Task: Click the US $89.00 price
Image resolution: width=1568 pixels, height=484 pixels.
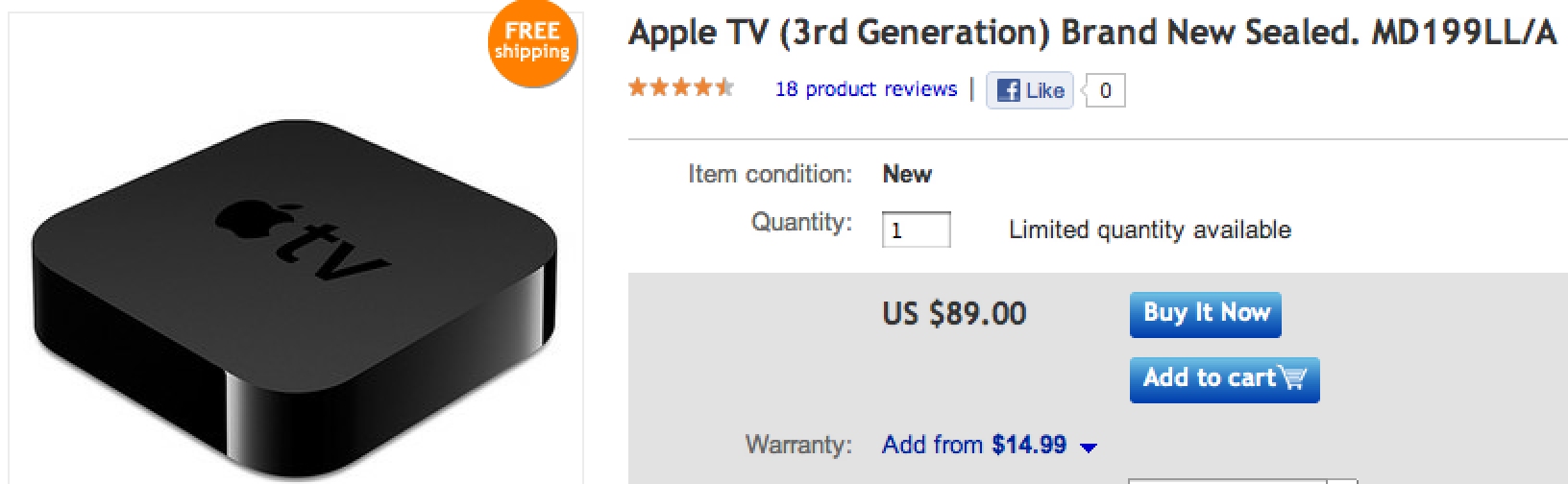Action: pos(954,314)
